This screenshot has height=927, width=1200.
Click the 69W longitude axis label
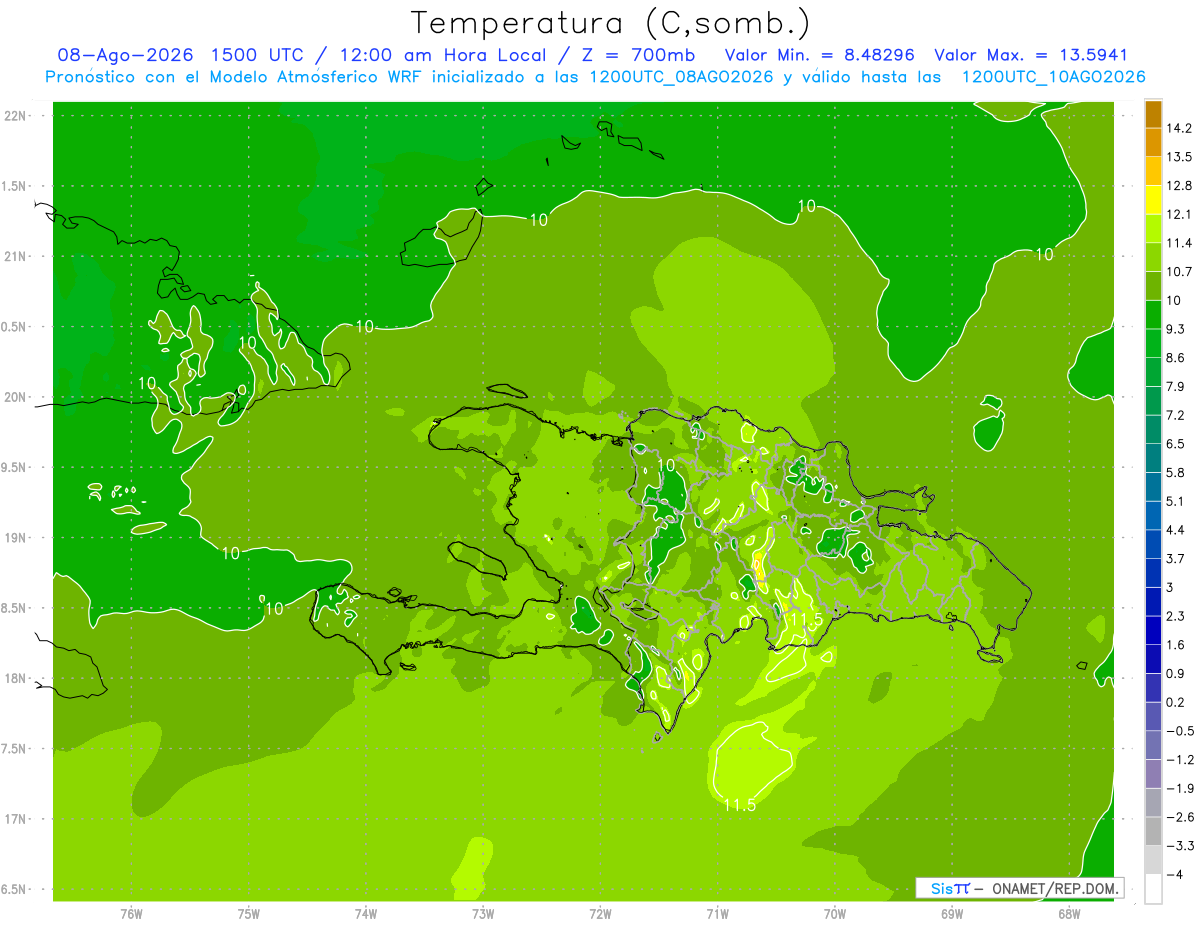click(952, 913)
